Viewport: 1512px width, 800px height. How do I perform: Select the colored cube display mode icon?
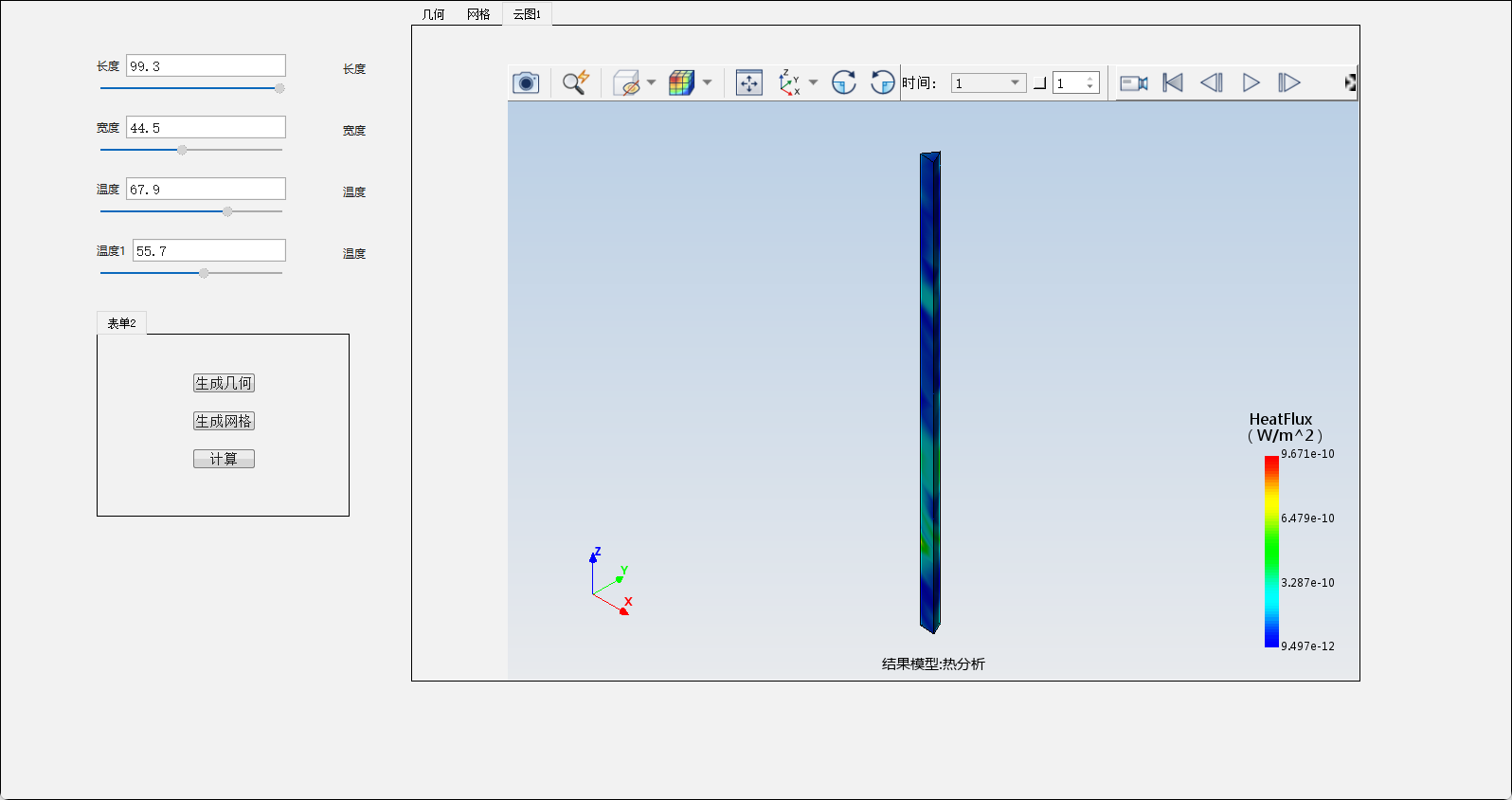point(681,82)
